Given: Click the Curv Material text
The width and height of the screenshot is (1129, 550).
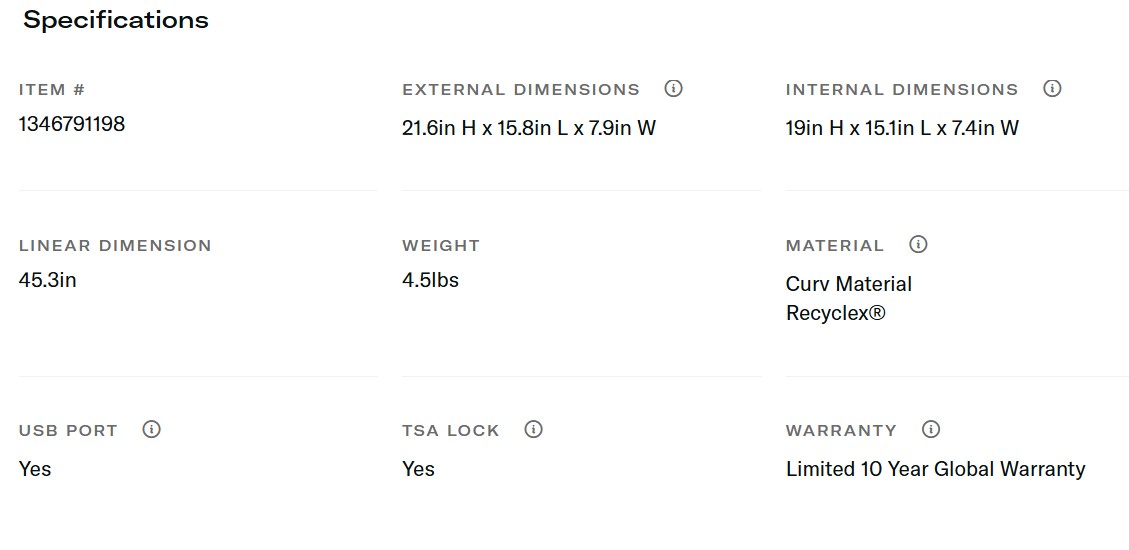Looking at the screenshot, I should tap(849, 284).
